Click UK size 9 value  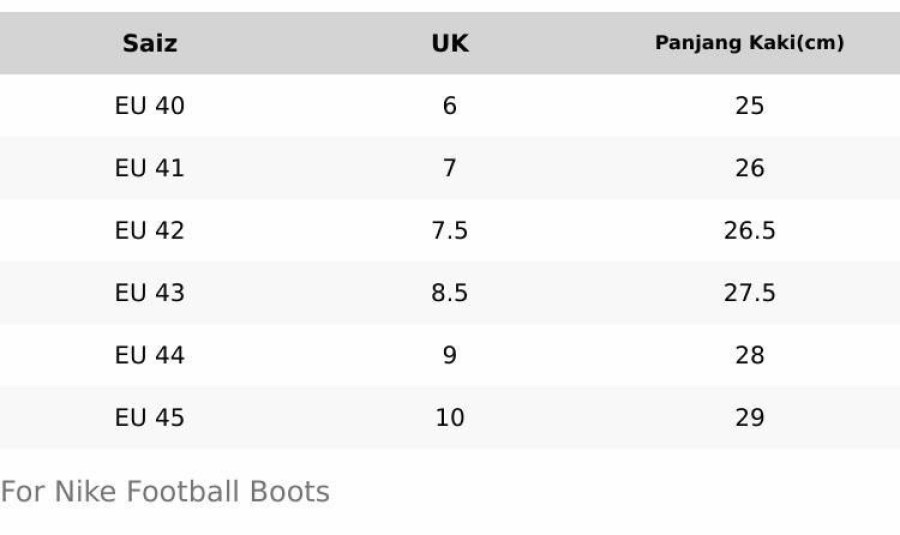click(450, 355)
